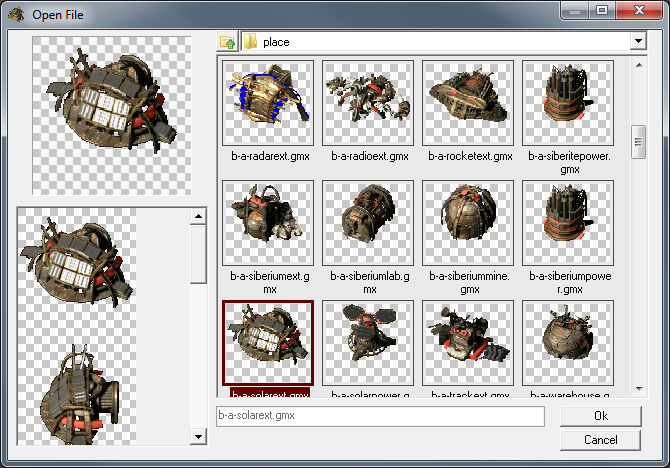Click the b-a-radarext.gmx file name

pos(270,156)
